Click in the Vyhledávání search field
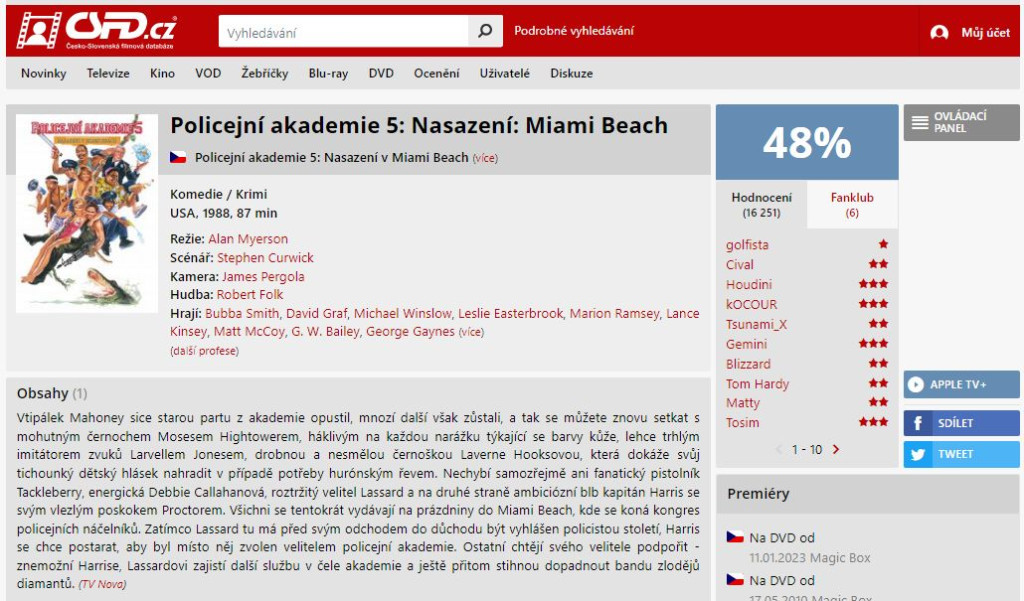Image resolution: width=1024 pixels, height=601 pixels. tap(344, 31)
